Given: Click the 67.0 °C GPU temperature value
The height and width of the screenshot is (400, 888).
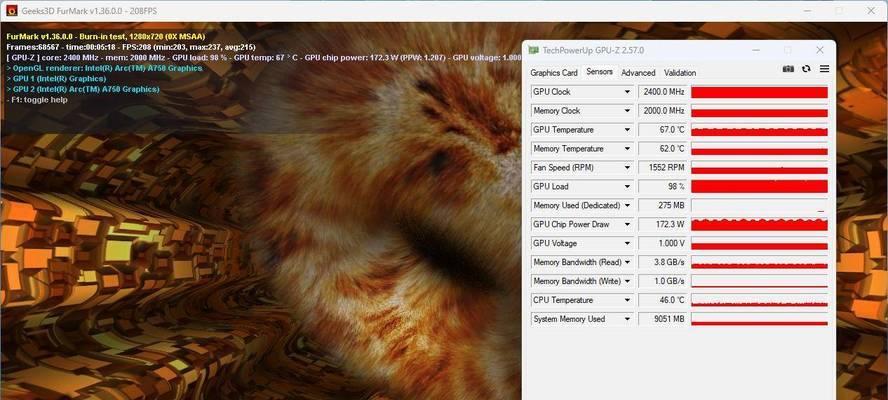Looking at the screenshot, I should point(663,130).
